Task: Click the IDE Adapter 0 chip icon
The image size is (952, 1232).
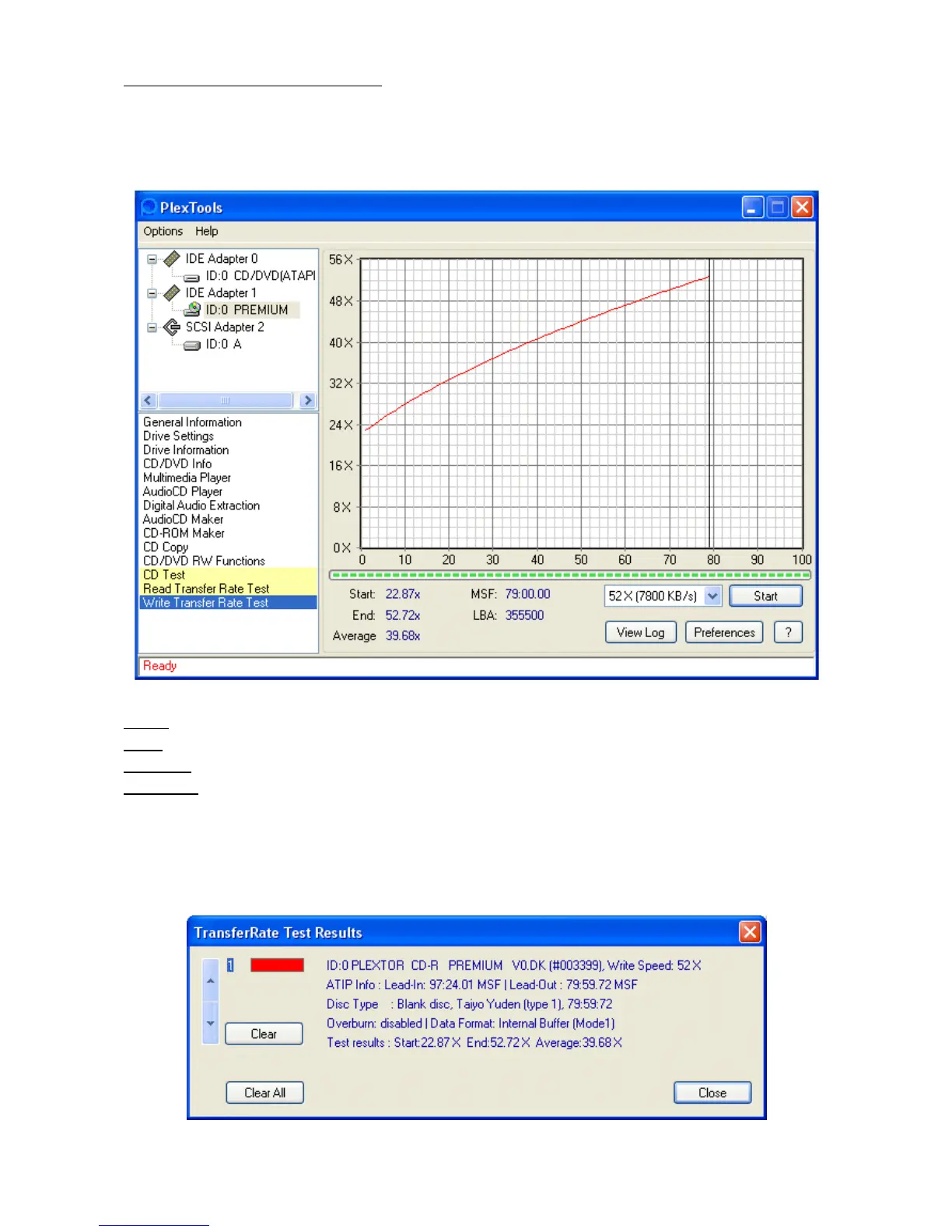Action: [172, 259]
